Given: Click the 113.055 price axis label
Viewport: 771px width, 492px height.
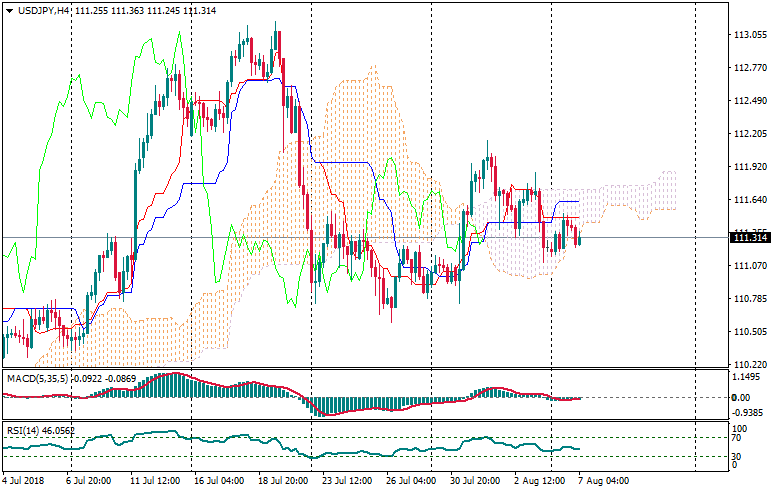Looking at the screenshot, I should (x=749, y=35).
